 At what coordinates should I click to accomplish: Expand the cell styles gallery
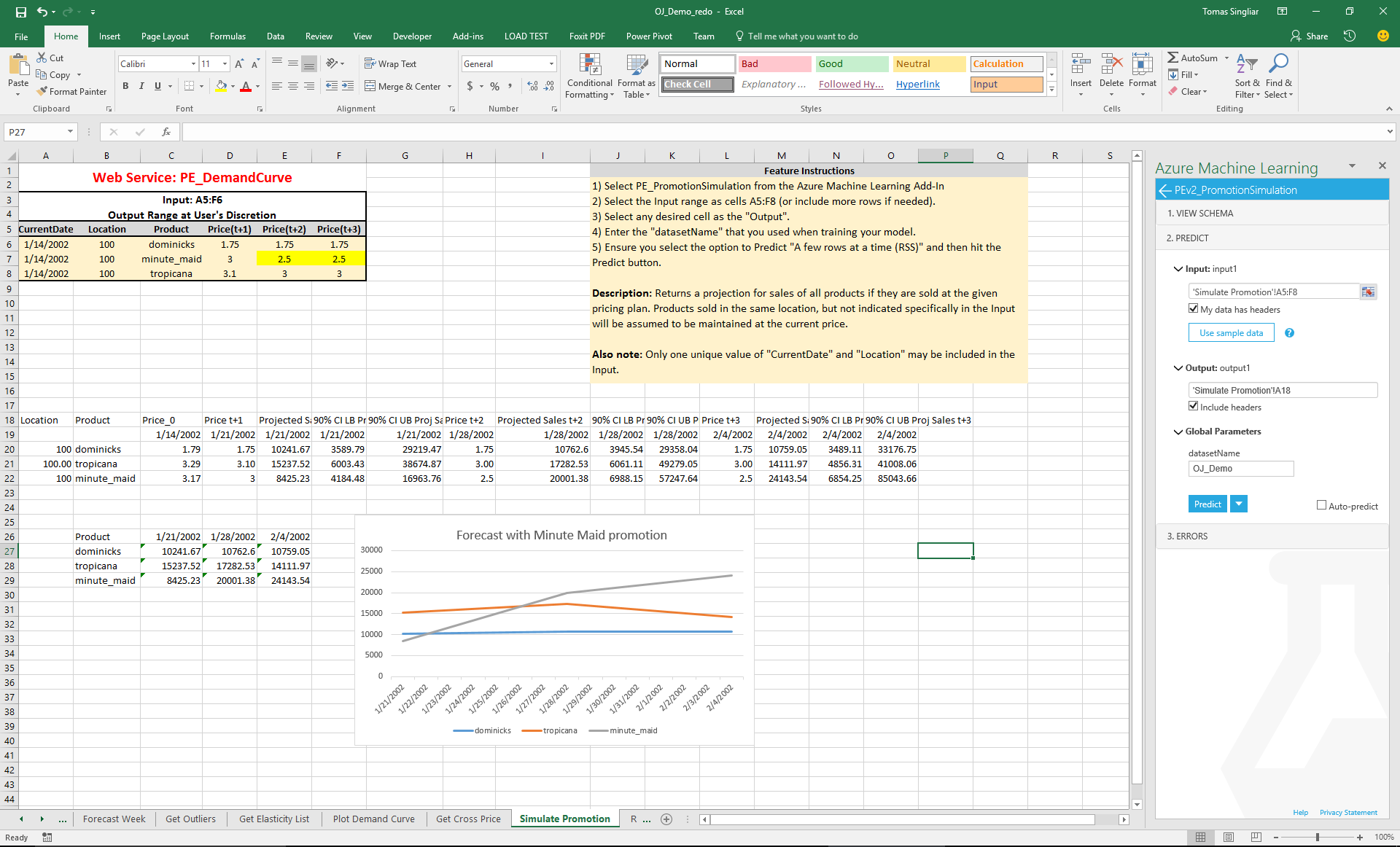(x=1051, y=90)
